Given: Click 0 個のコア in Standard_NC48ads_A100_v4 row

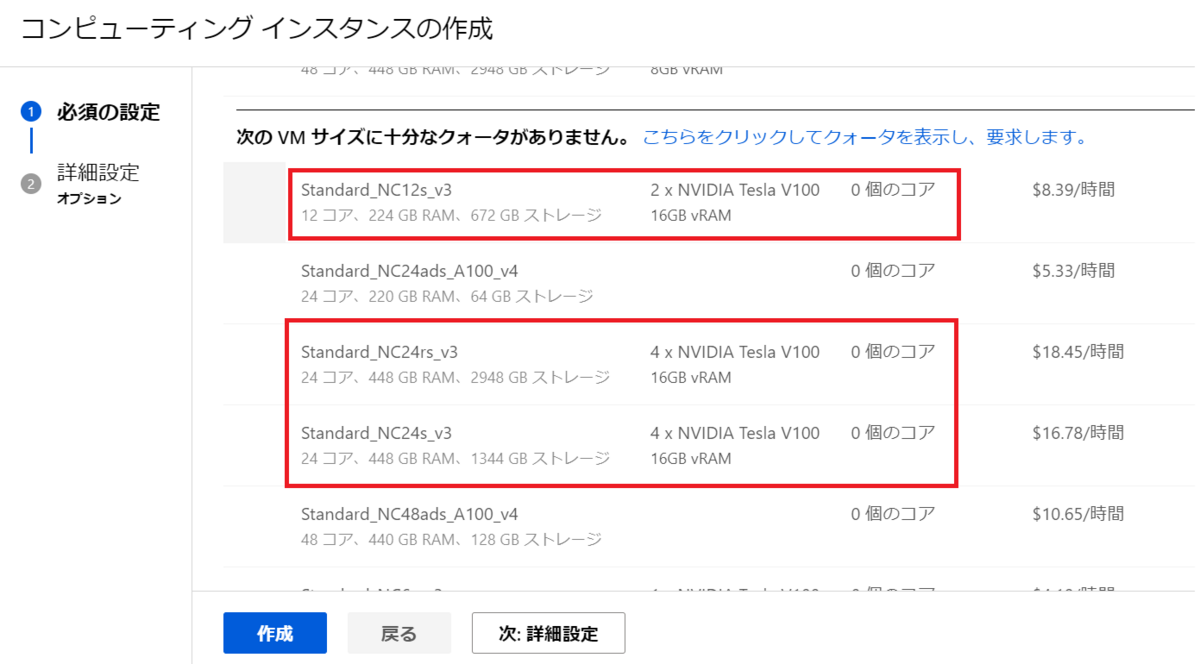Looking at the screenshot, I should [x=893, y=513].
